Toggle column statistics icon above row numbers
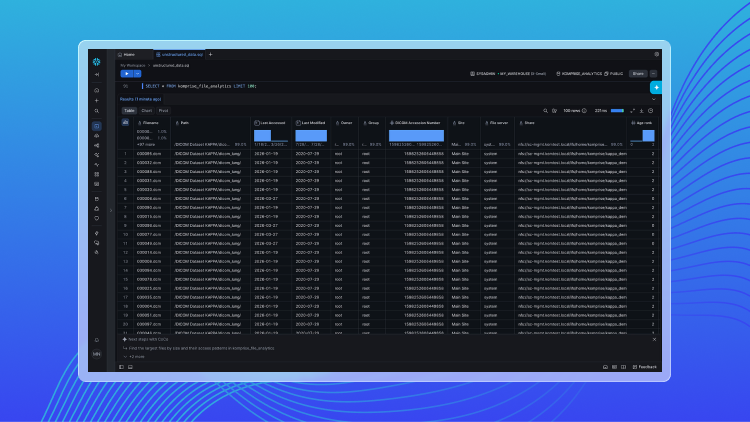750x422 pixels. pos(125,122)
